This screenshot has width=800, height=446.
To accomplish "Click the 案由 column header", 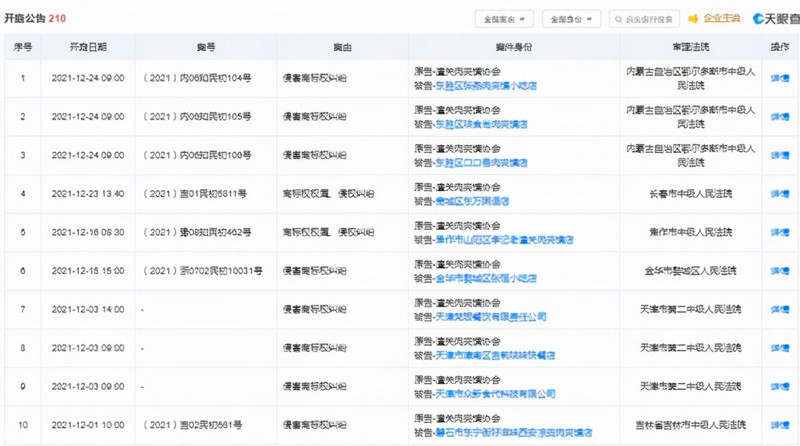I will tap(342, 47).
